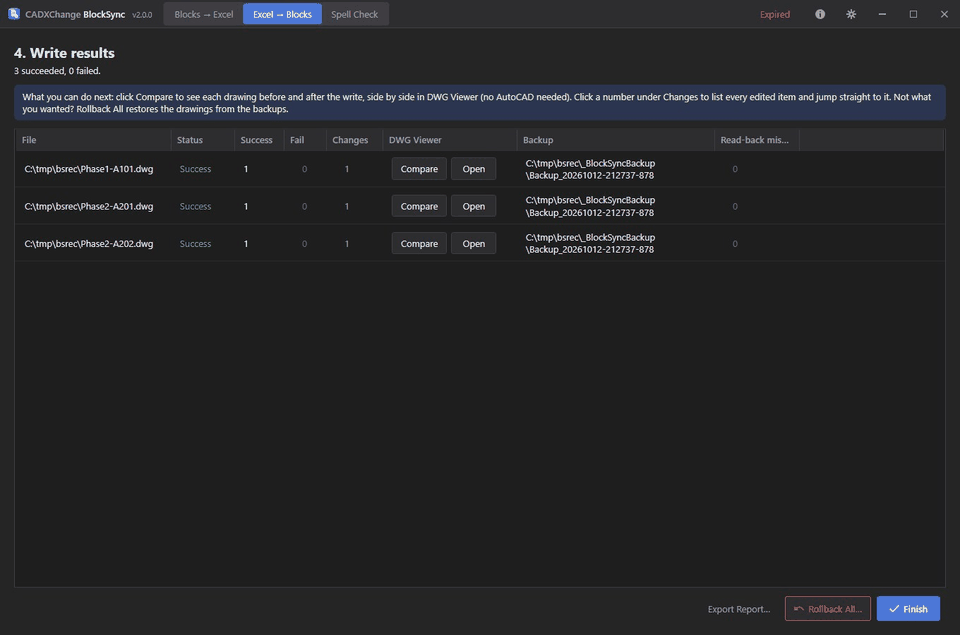This screenshot has height=635, width=960.
Task: Click the backup path in Phase1-A101.dwg row
Action: (590, 169)
